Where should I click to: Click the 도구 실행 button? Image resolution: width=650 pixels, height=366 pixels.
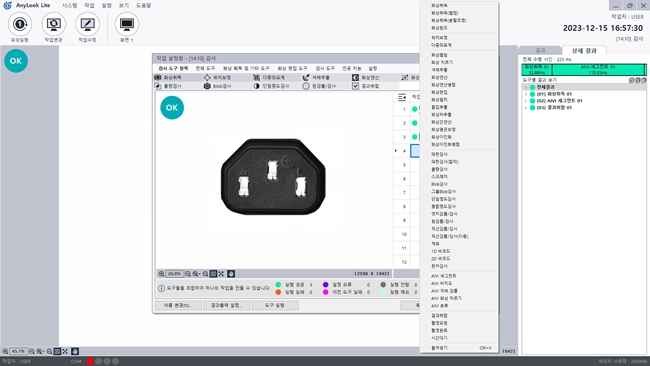click(x=274, y=305)
